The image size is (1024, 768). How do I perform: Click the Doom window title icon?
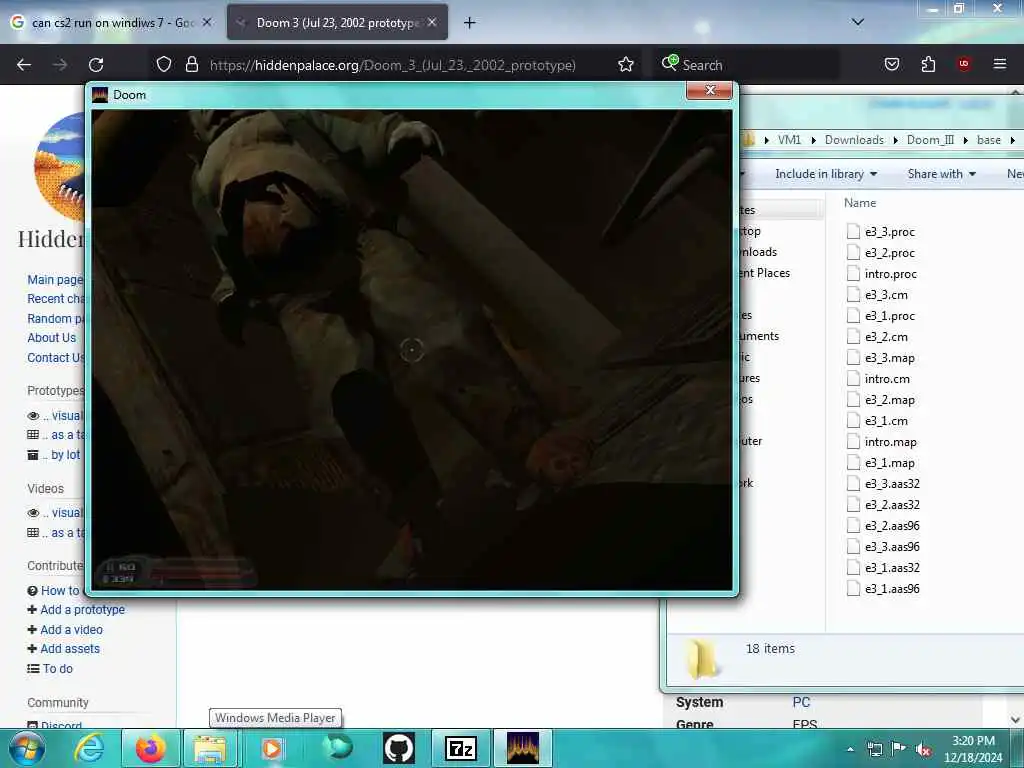click(100, 95)
